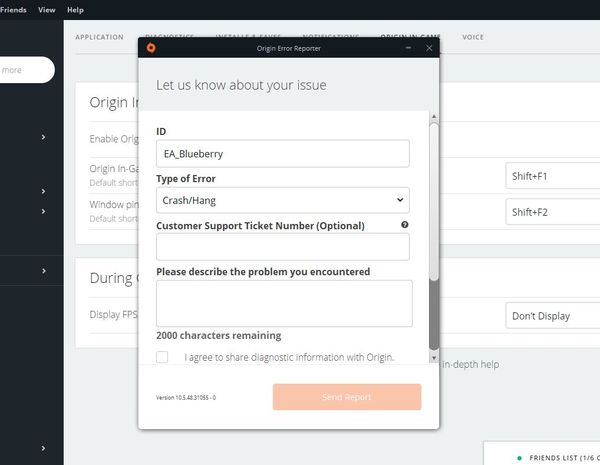The image size is (600, 465).
Task: Click the dialog vertical scrollbar thumb
Action: pyautogui.click(x=434, y=201)
